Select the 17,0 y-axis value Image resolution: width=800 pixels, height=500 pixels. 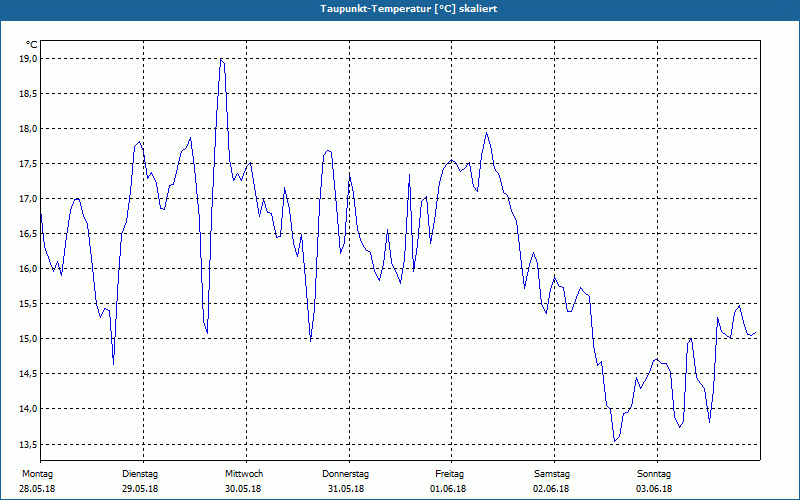(29, 198)
